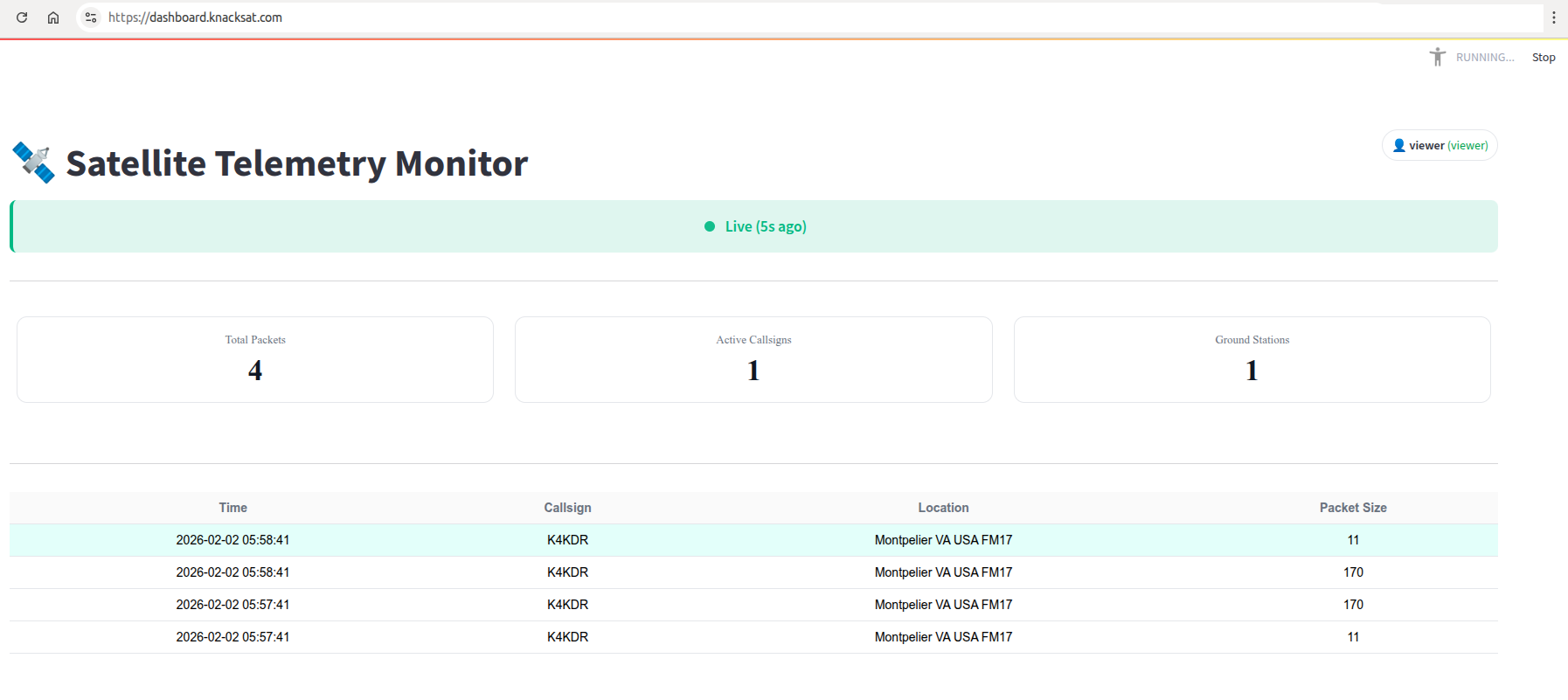Screen dimensions: 1568x700
Task: Click the Location column header
Action: pyautogui.click(x=943, y=508)
